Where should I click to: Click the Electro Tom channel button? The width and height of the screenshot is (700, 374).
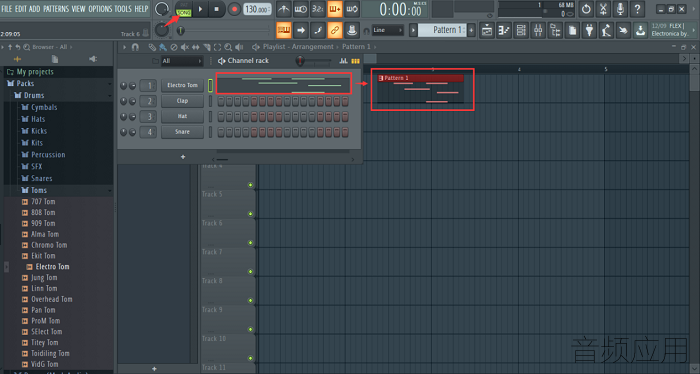point(182,85)
